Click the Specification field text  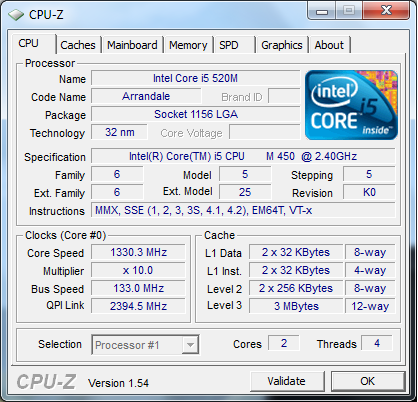pyautogui.click(x=243, y=156)
